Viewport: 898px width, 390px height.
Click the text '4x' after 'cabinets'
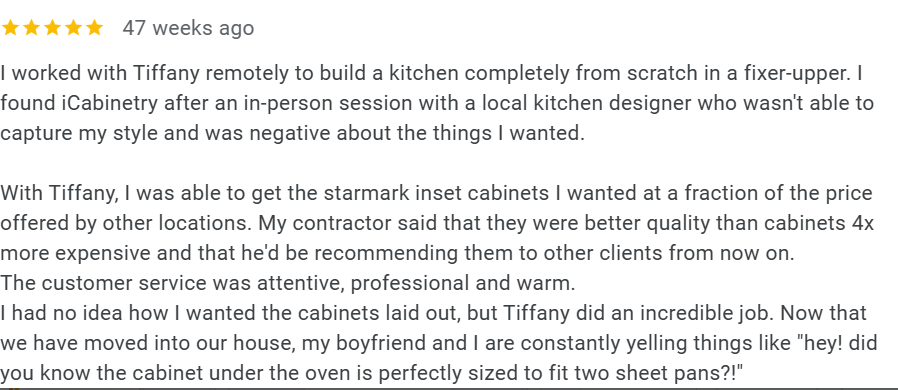click(x=862, y=223)
